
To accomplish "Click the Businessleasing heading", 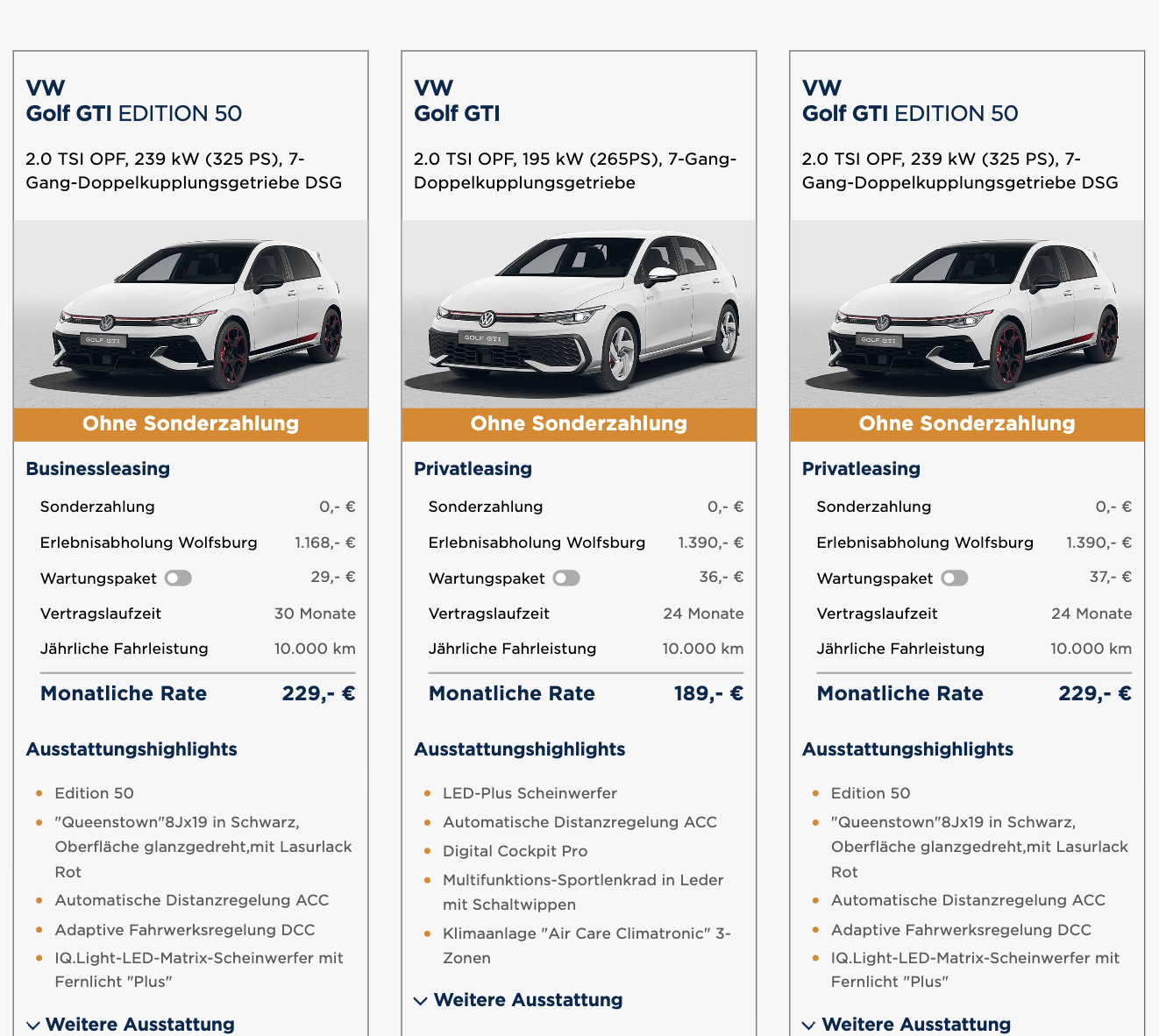I will (98, 469).
